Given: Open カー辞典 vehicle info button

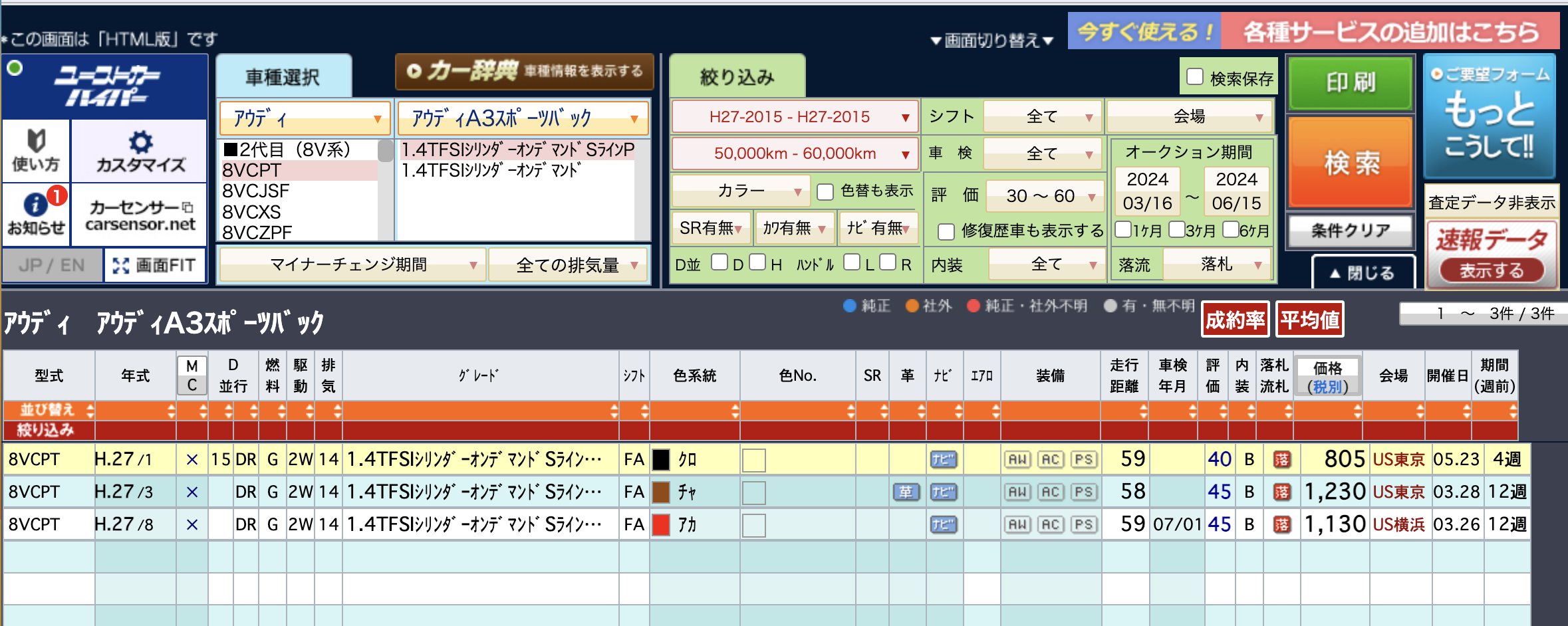Looking at the screenshot, I should pos(525,71).
